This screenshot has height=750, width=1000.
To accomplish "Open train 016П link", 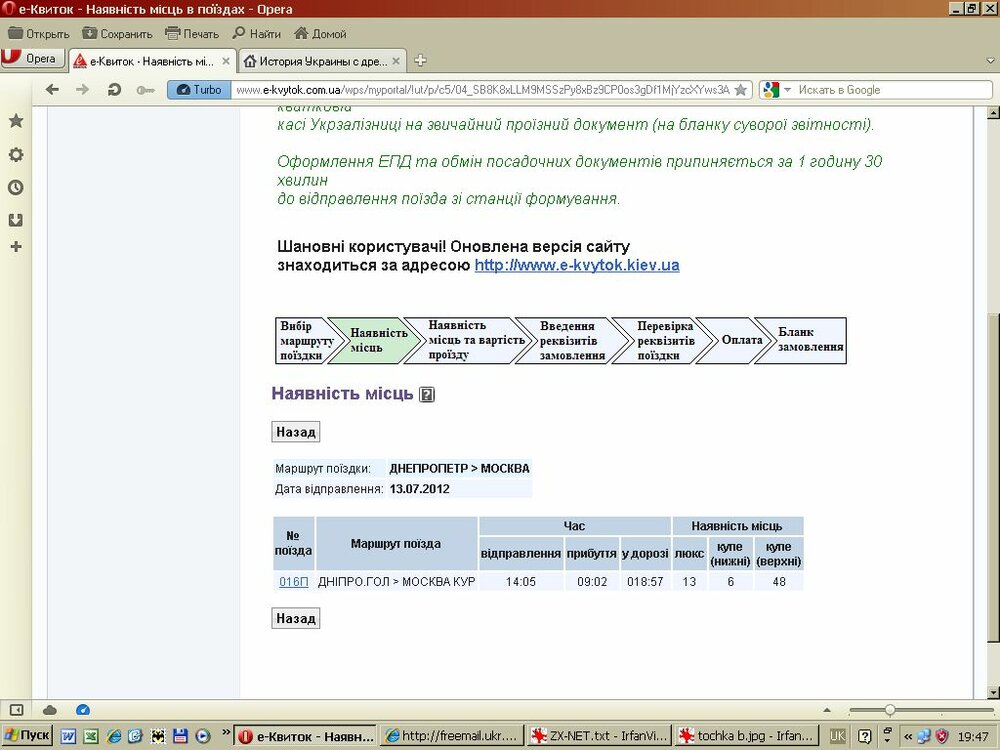I will click(294, 581).
